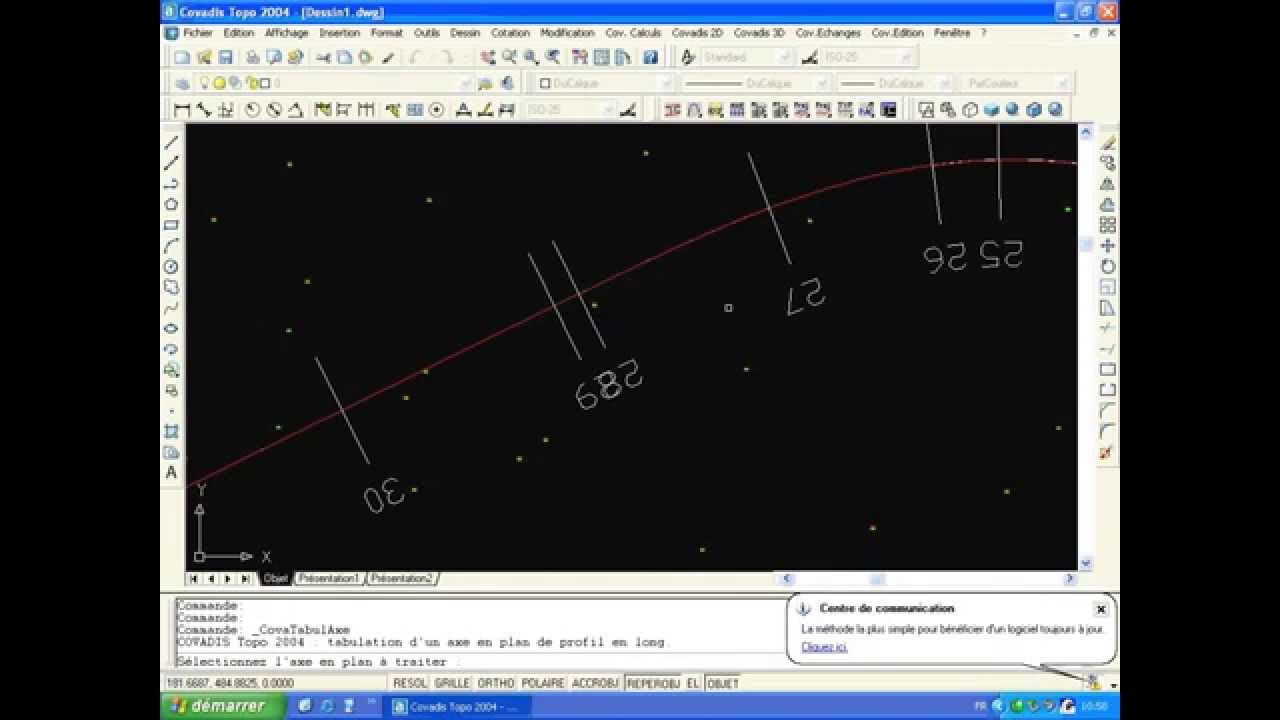Click the command line prompt input
Image resolution: width=1280 pixels, height=720 pixels.
click(x=480, y=662)
